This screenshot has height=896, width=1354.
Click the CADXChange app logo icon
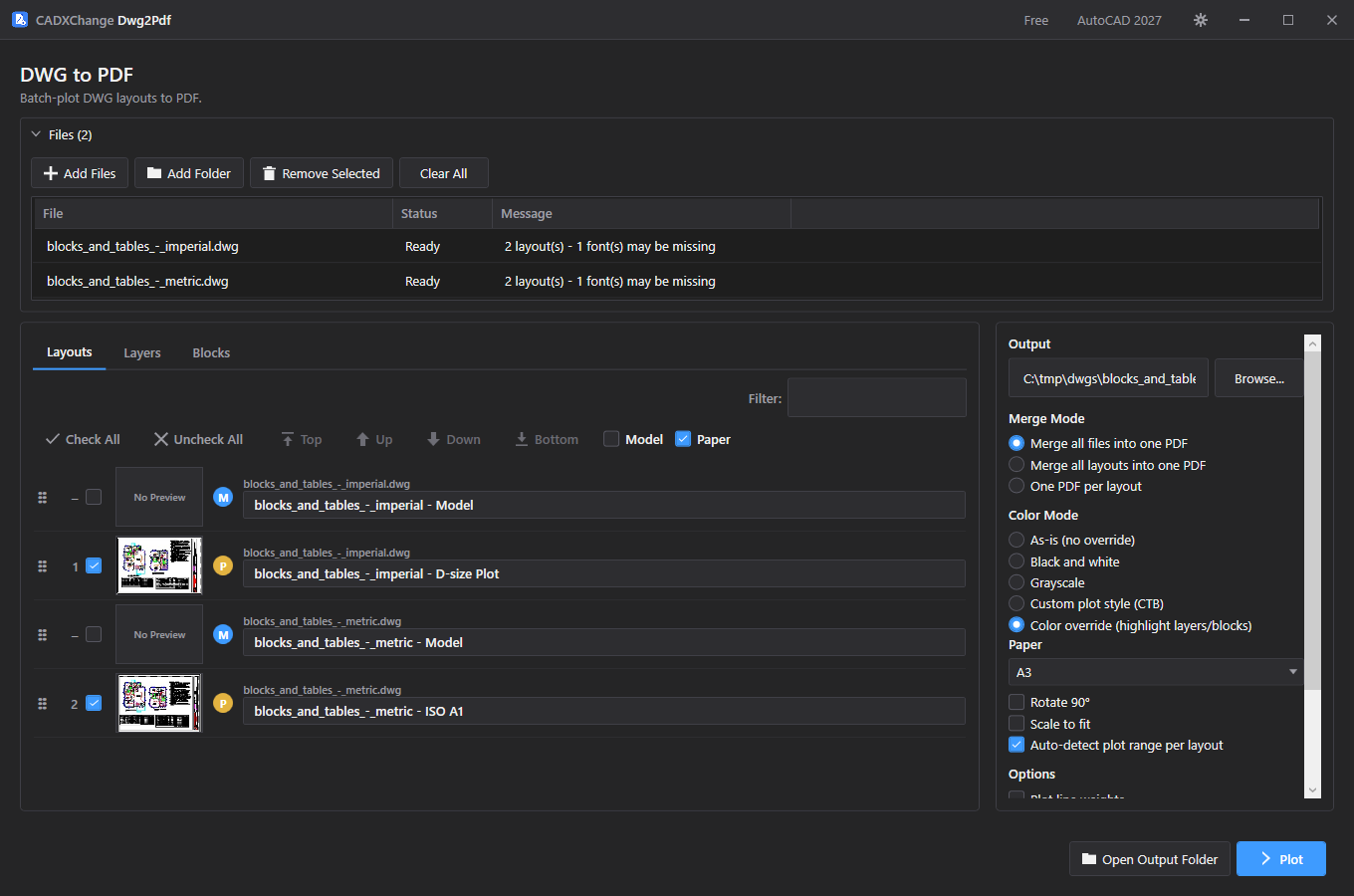click(20, 20)
